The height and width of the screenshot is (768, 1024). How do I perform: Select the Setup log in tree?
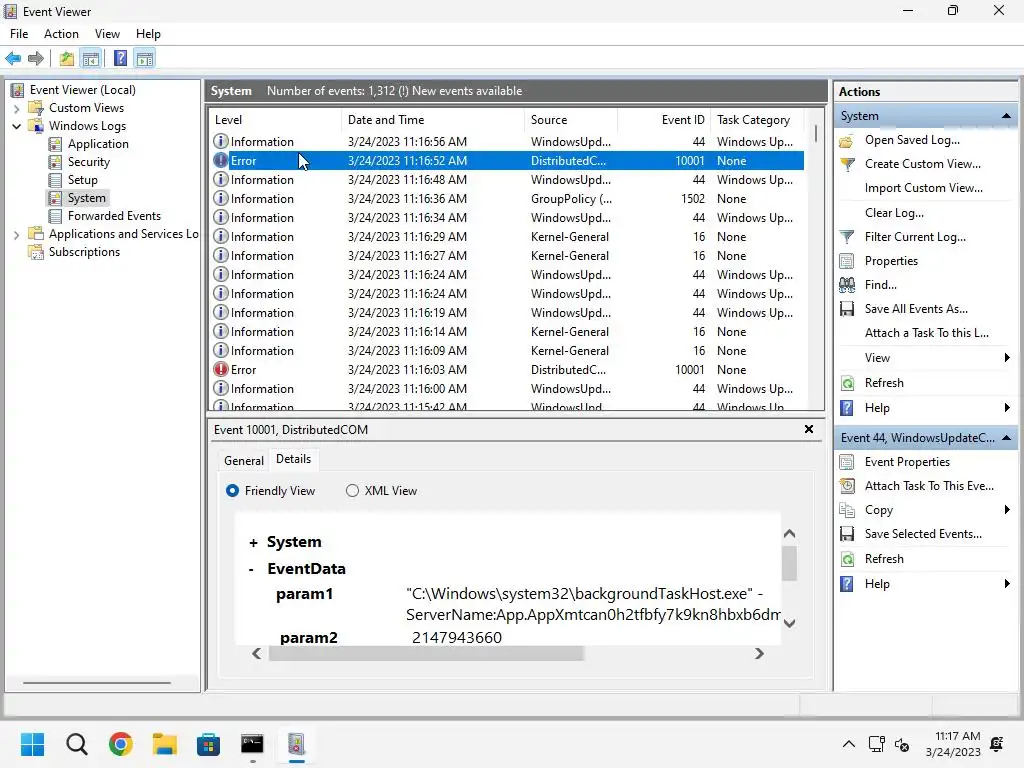(x=82, y=180)
